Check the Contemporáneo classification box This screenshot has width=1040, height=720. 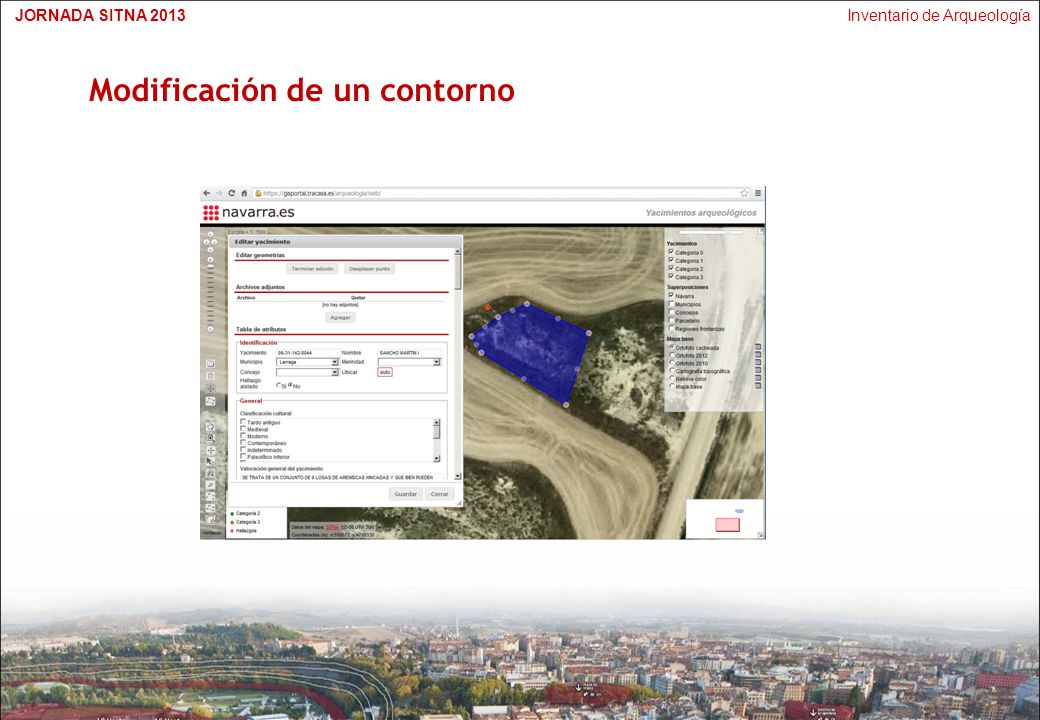pos(243,443)
